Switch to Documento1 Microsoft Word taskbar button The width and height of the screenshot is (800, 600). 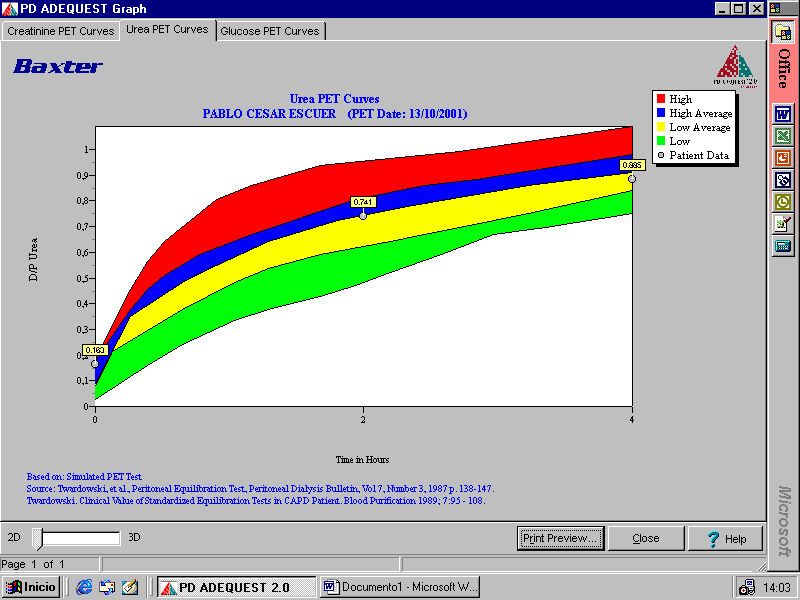tap(400, 587)
